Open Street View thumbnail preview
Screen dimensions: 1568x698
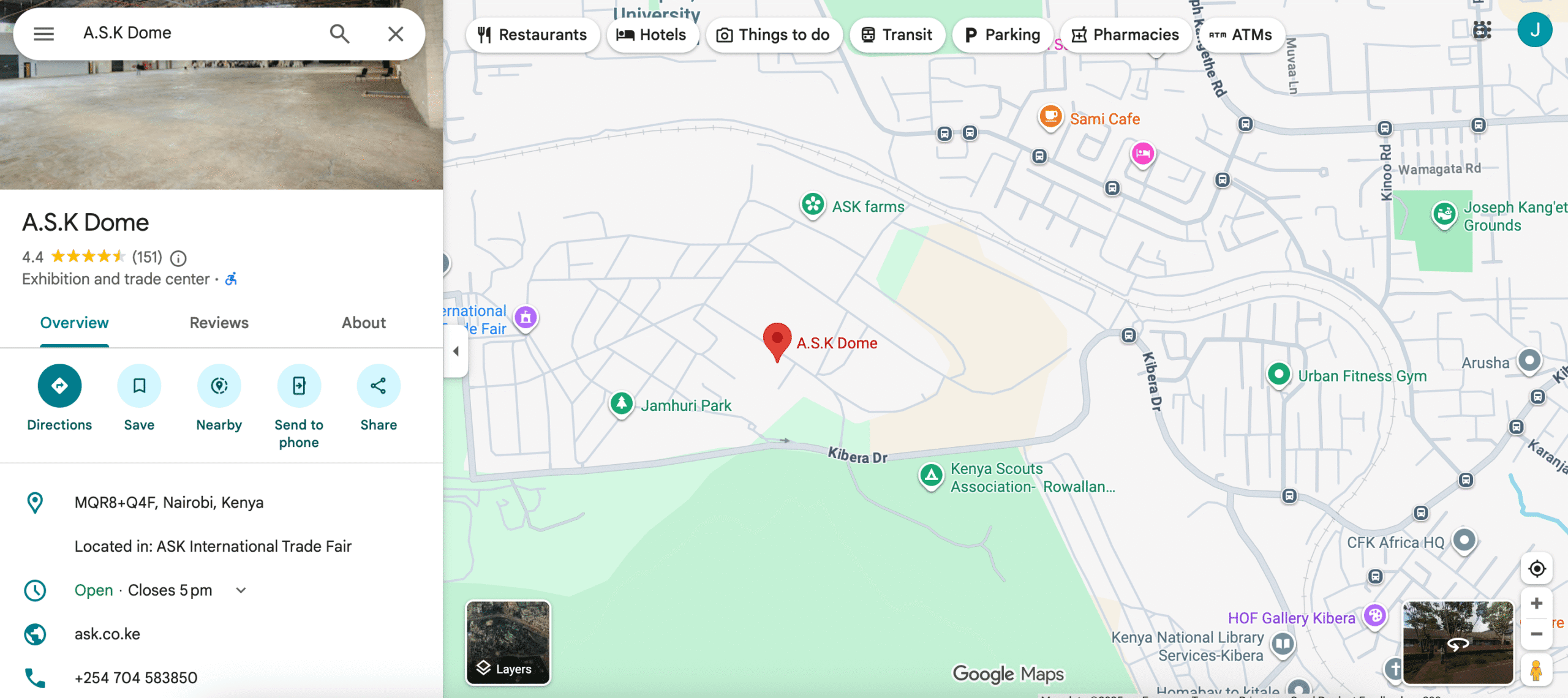1458,642
